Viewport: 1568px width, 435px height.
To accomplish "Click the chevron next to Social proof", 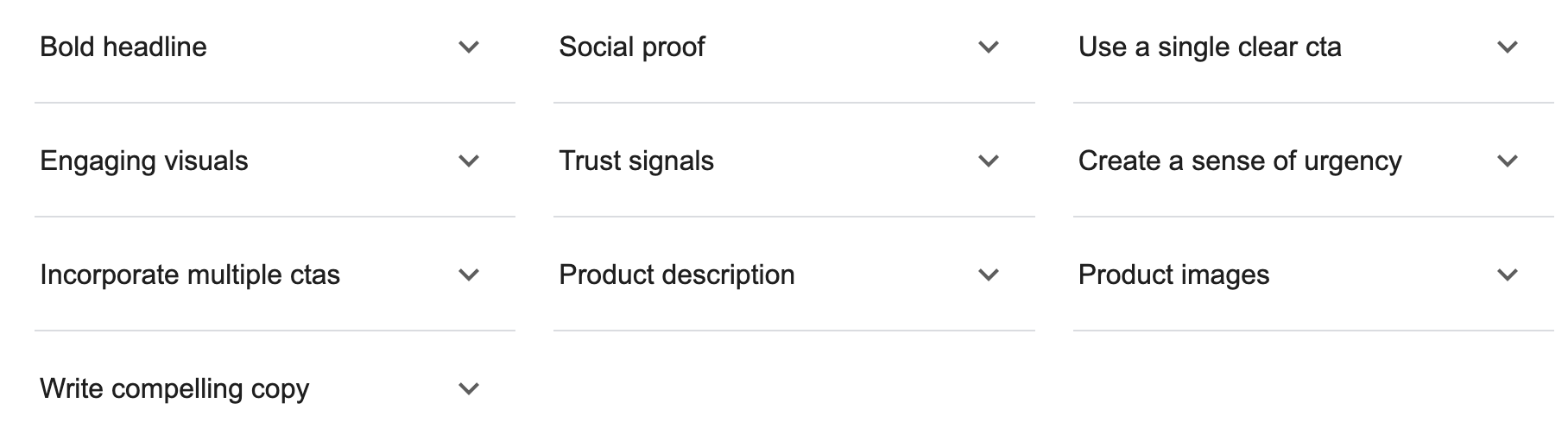I will (989, 47).
